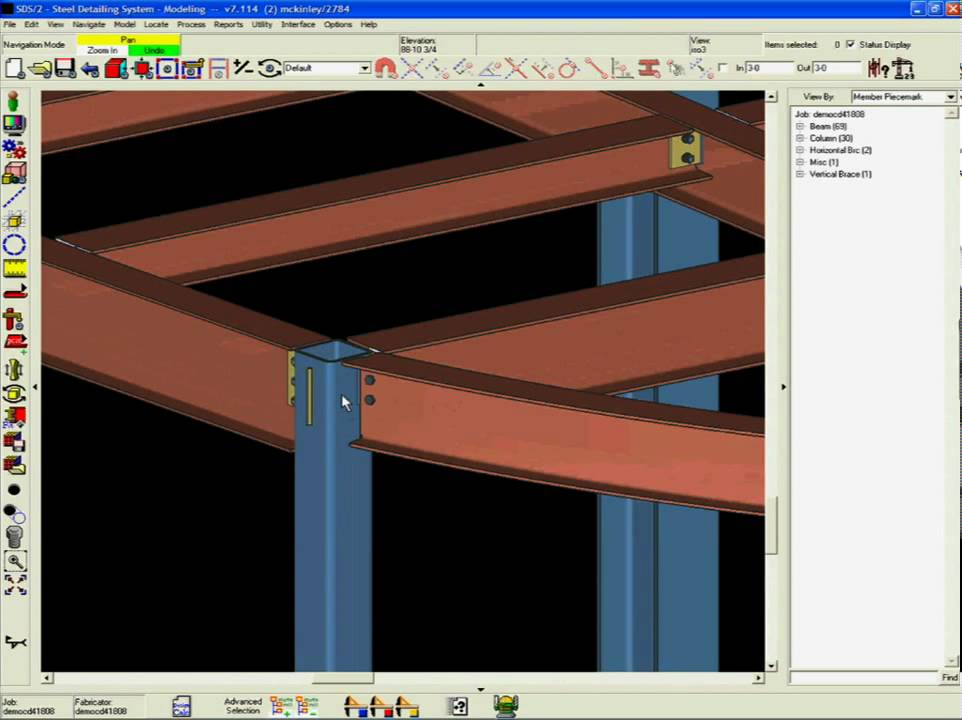Image resolution: width=962 pixels, height=720 pixels.
Task: Click the viewport vertical scrollbar down arrow
Action: tap(771, 666)
